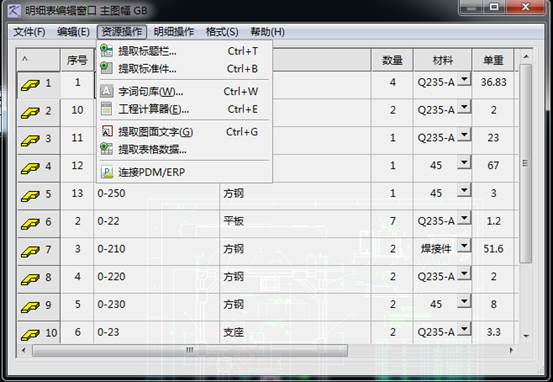Open the 材料 dropdown in row 1
Screen dimensions: 553x382
point(464,79)
